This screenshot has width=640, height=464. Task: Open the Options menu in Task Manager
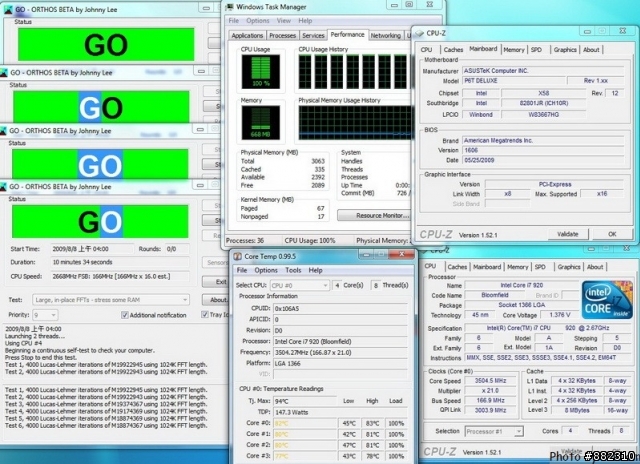(x=258, y=20)
